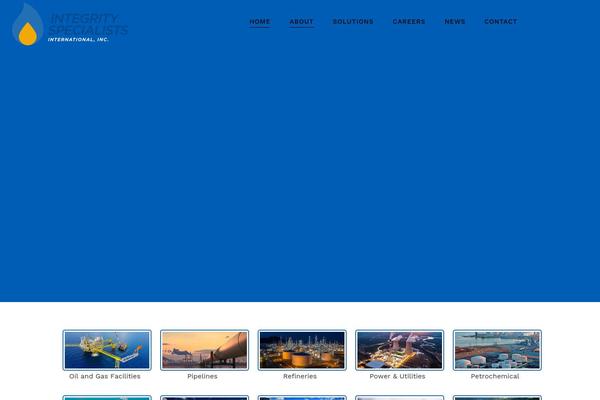600x400 pixels.
Task: Go to the CONTACT page
Action: click(x=501, y=21)
